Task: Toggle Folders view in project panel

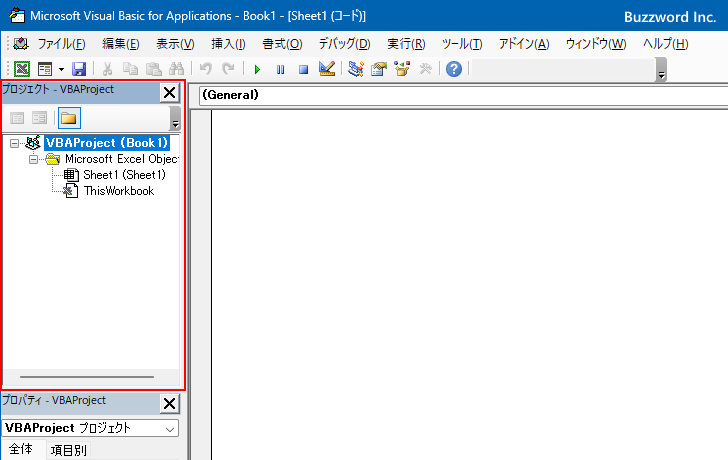Action: (69, 118)
